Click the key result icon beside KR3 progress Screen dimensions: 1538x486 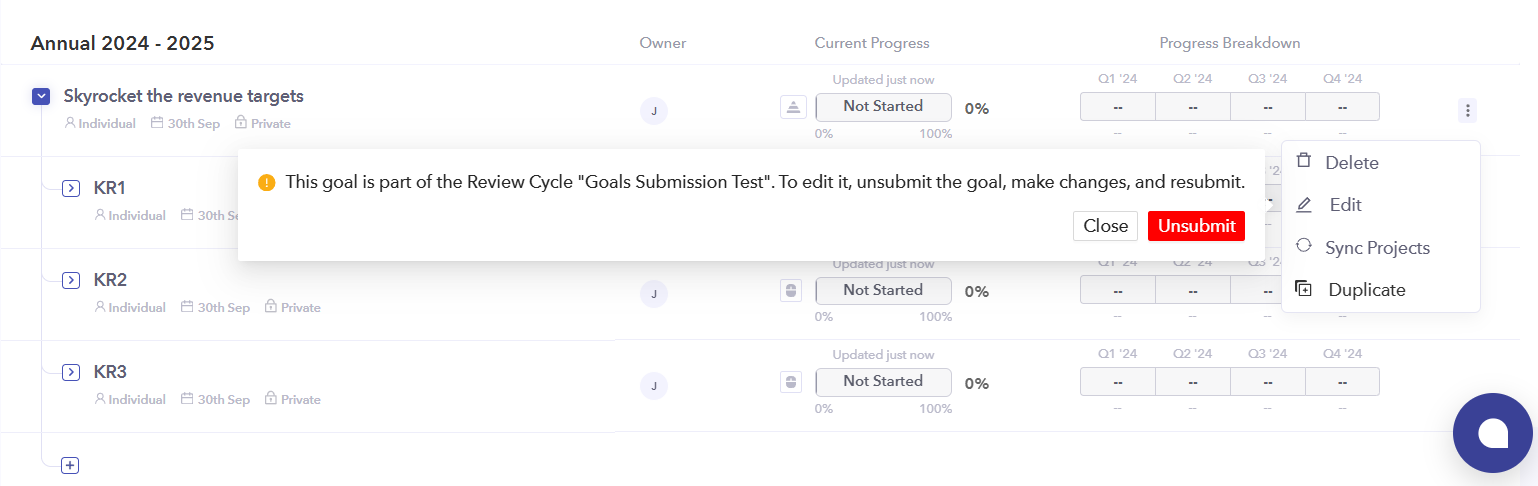791,382
